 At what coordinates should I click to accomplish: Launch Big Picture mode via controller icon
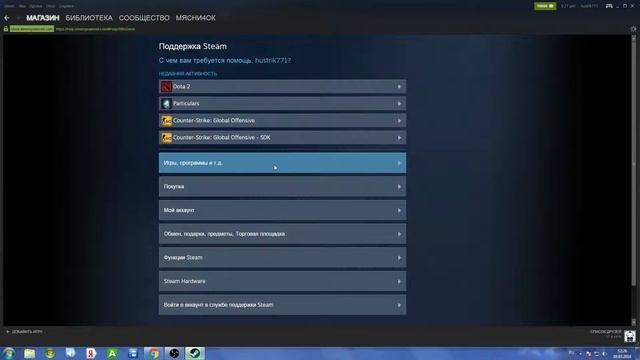[x=609, y=6]
